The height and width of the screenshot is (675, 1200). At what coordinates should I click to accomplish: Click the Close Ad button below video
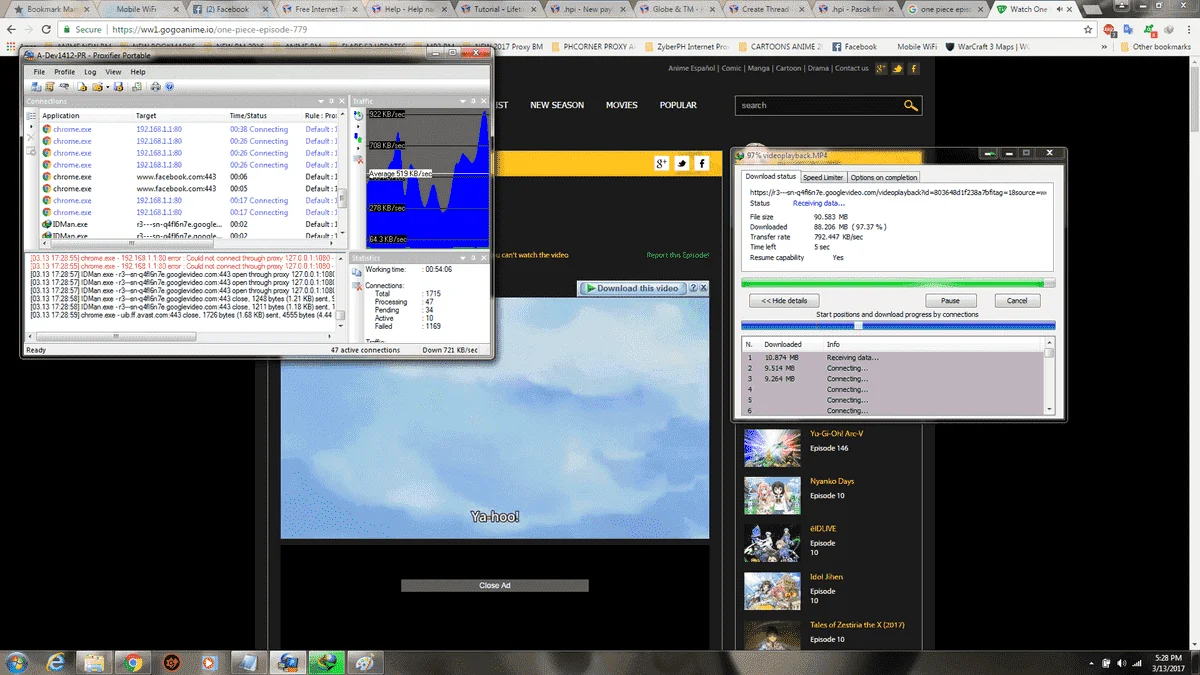[x=495, y=585]
